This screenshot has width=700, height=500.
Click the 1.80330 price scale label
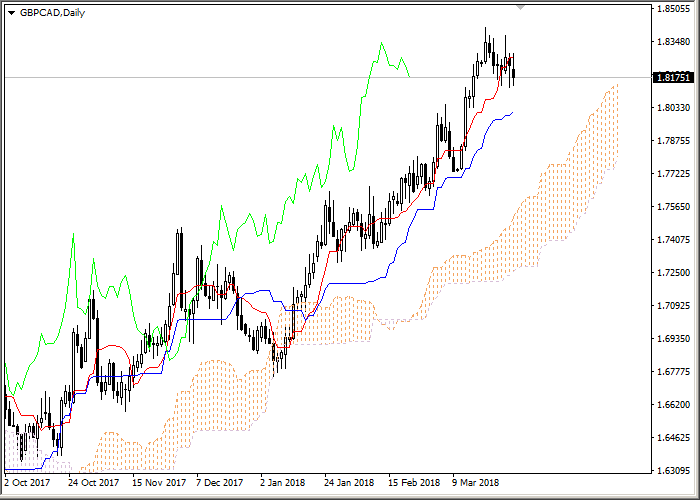pyautogui.click(x=674, y=108)
